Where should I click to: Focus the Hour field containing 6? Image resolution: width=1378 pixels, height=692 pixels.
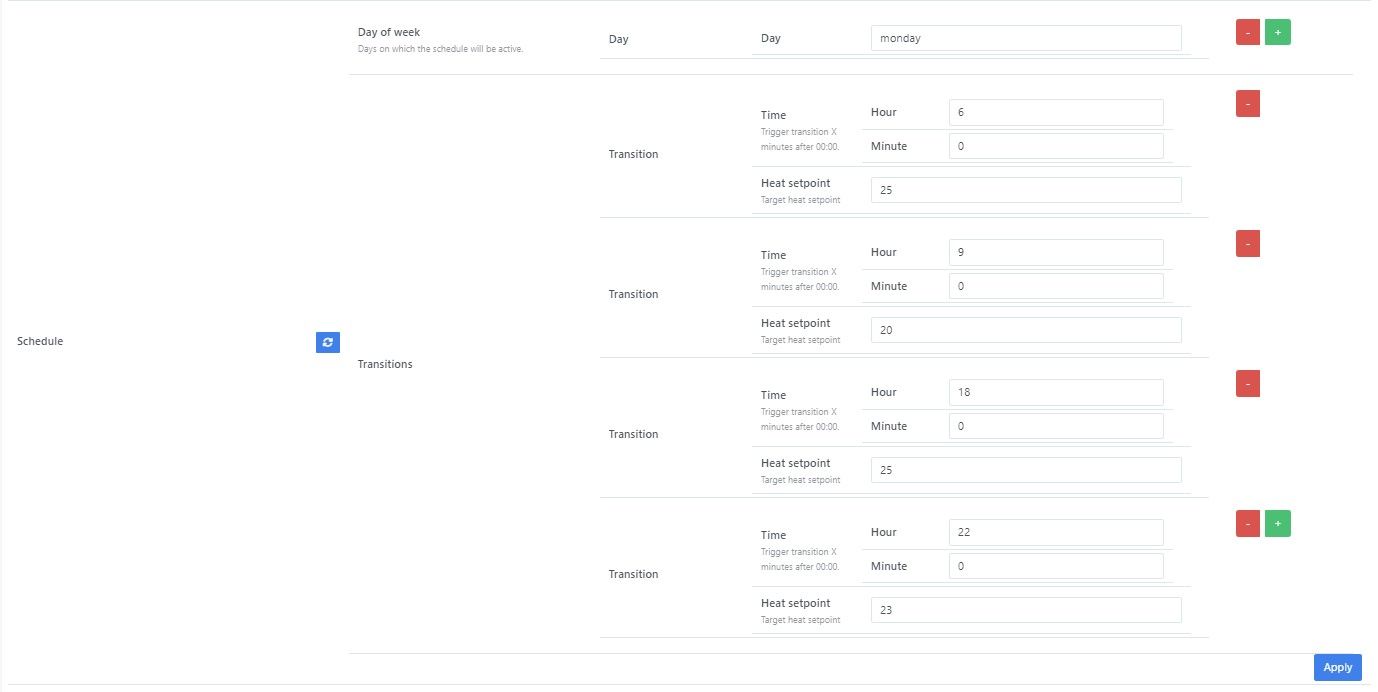(1055, 112)
